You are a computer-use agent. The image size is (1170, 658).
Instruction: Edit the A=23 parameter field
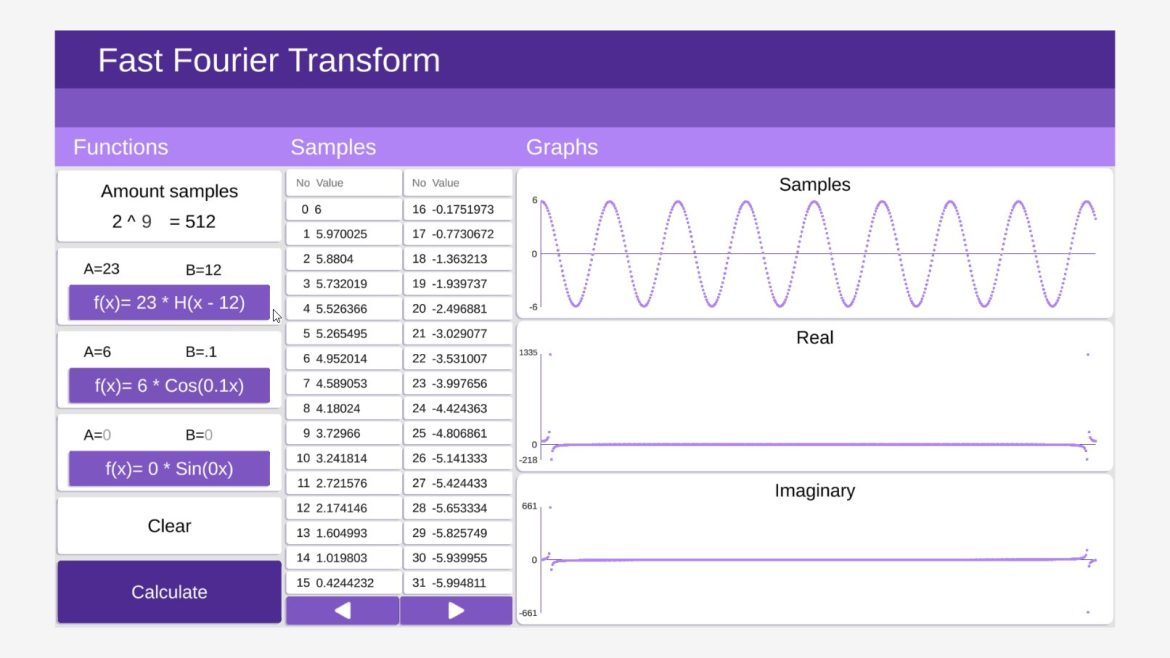click(x=100, y=268)
